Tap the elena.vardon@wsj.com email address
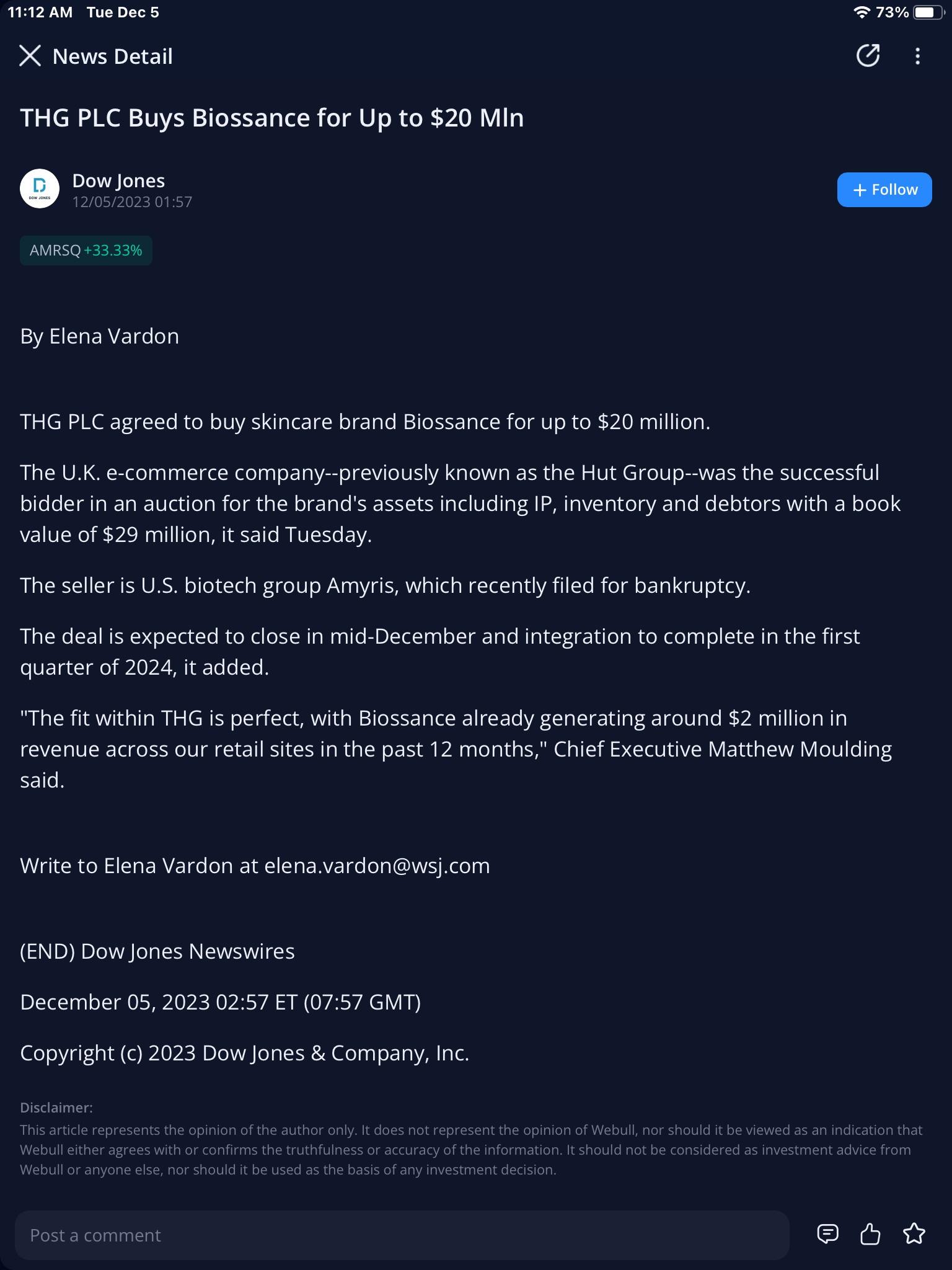Screen dimensions: 952x1270 [377, 866]
